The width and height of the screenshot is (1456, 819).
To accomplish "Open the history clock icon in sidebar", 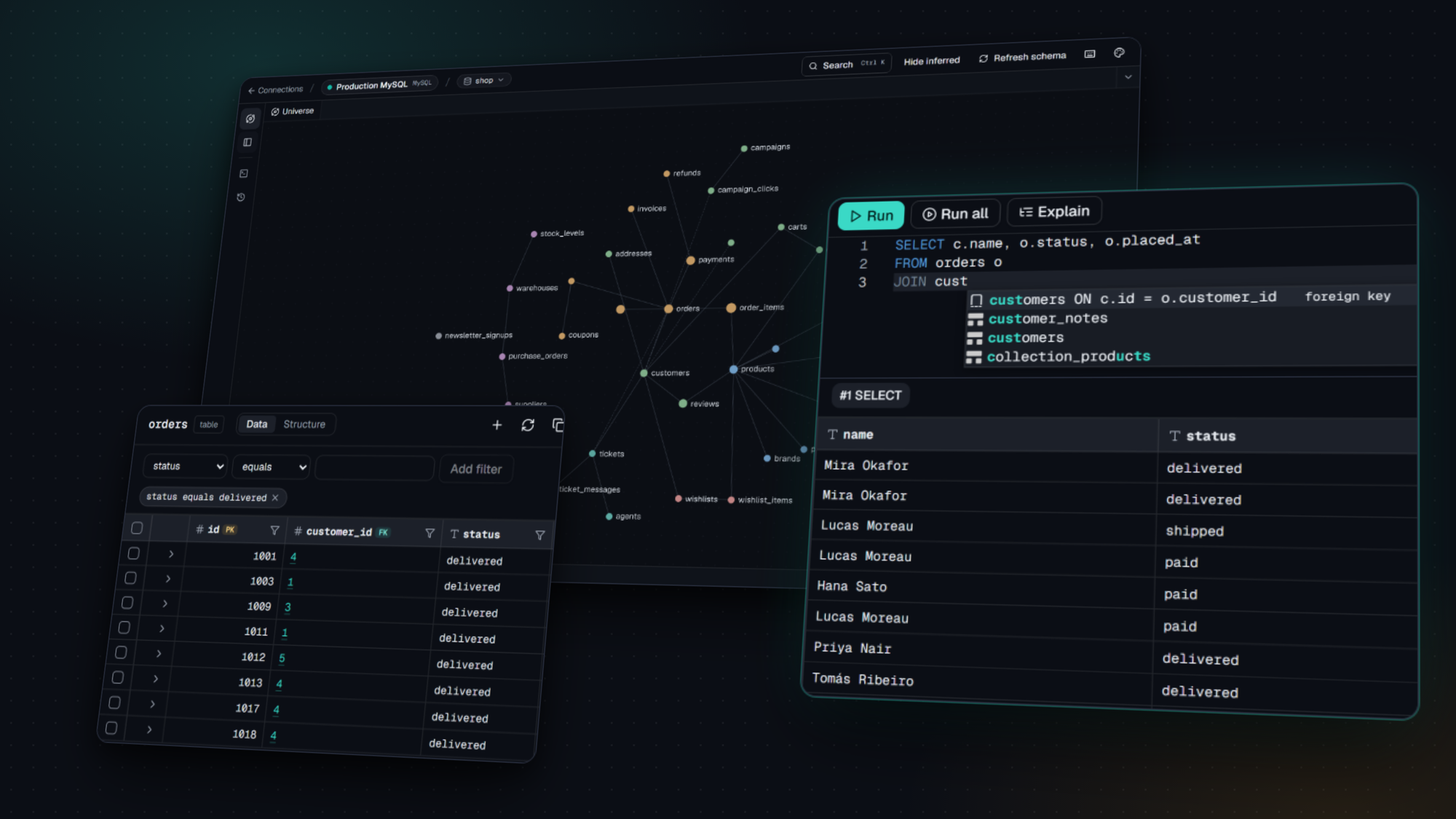I will pos(241,197).
